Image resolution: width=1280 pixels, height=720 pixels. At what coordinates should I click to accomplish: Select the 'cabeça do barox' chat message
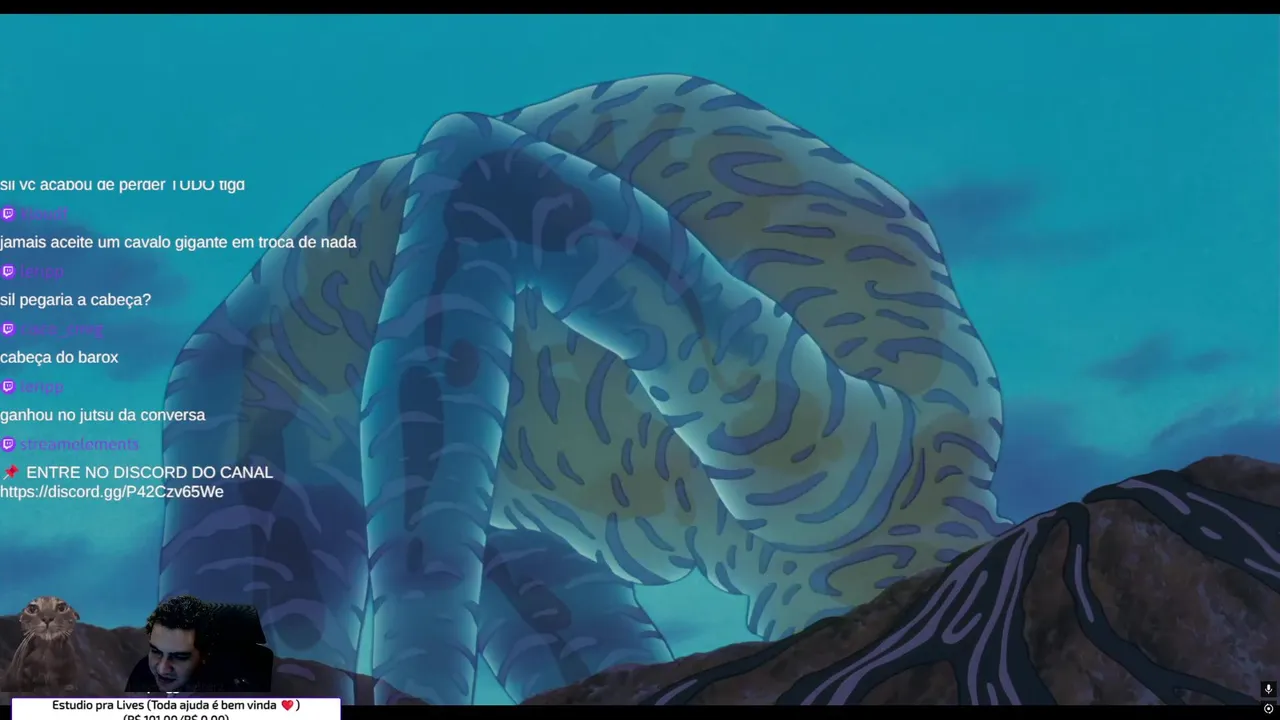click(x=59, y=357)
